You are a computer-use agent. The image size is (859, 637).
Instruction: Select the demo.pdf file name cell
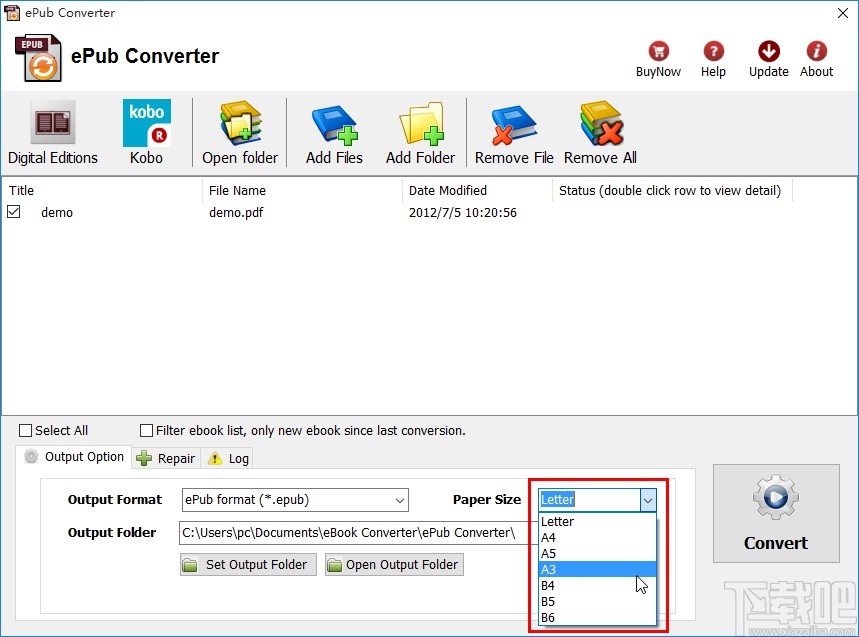click(236, 213)
